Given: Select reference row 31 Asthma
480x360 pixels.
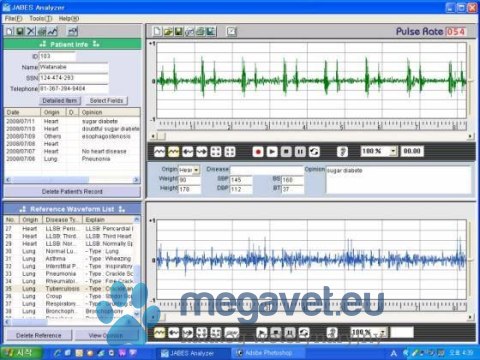Looking at the screenshot, I should [x=69, y=259].
